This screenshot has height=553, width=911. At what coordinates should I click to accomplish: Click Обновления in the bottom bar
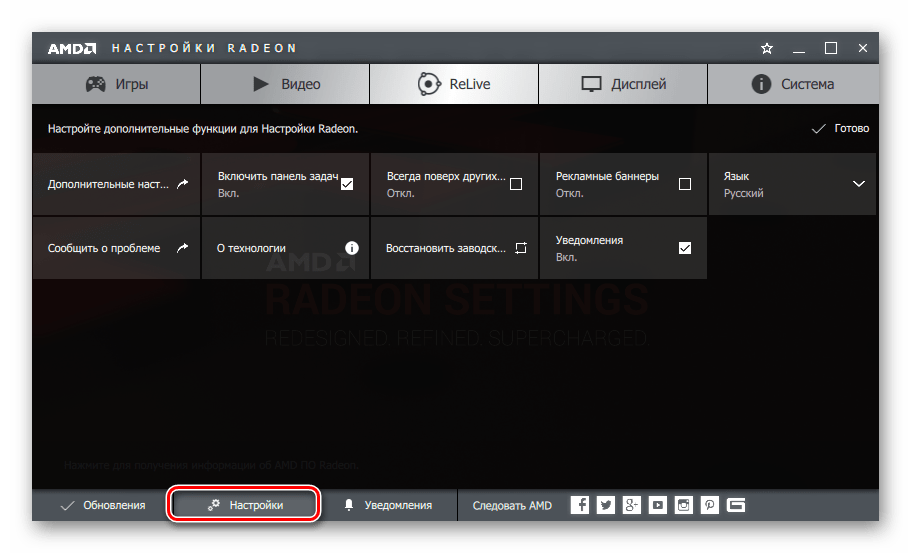(103, 505)
